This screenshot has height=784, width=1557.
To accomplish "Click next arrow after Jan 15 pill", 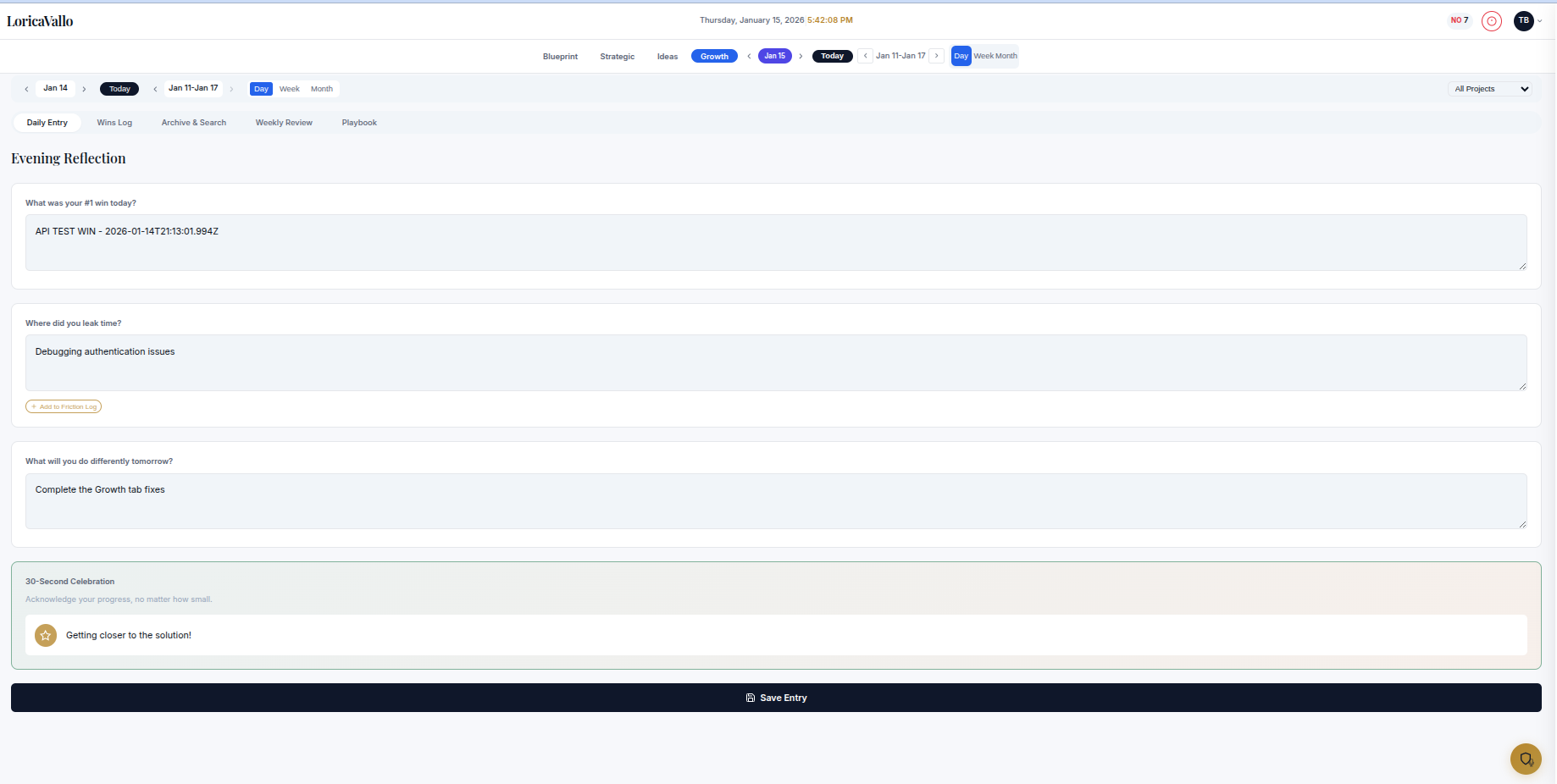I will (x=801, y=57).
